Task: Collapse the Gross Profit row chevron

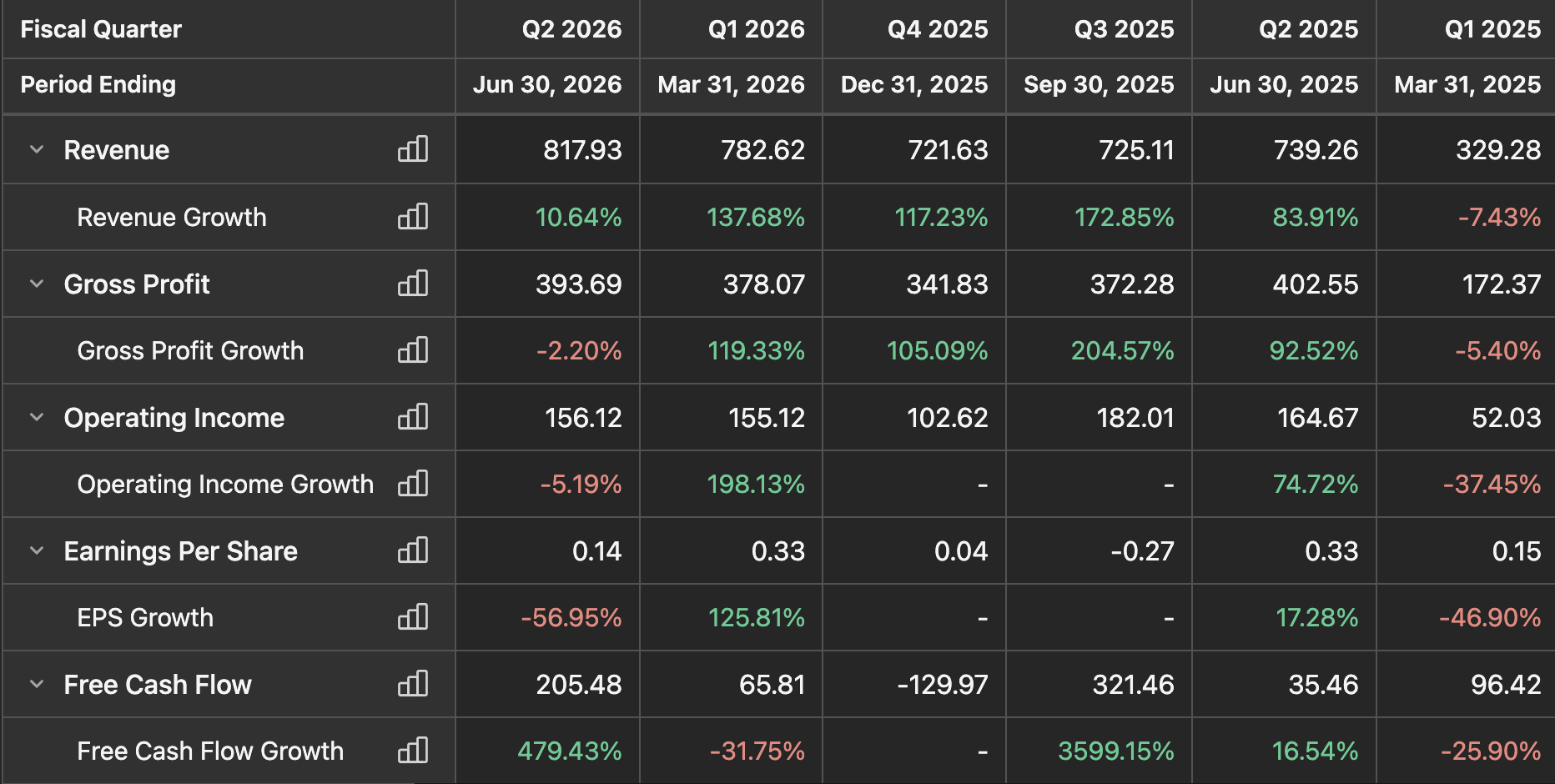Action: pos(37,284)
